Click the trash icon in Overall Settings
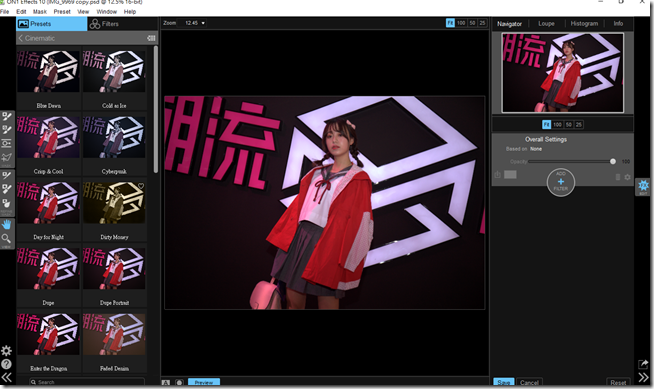654x389 pixels. click(x=618, y=177)
